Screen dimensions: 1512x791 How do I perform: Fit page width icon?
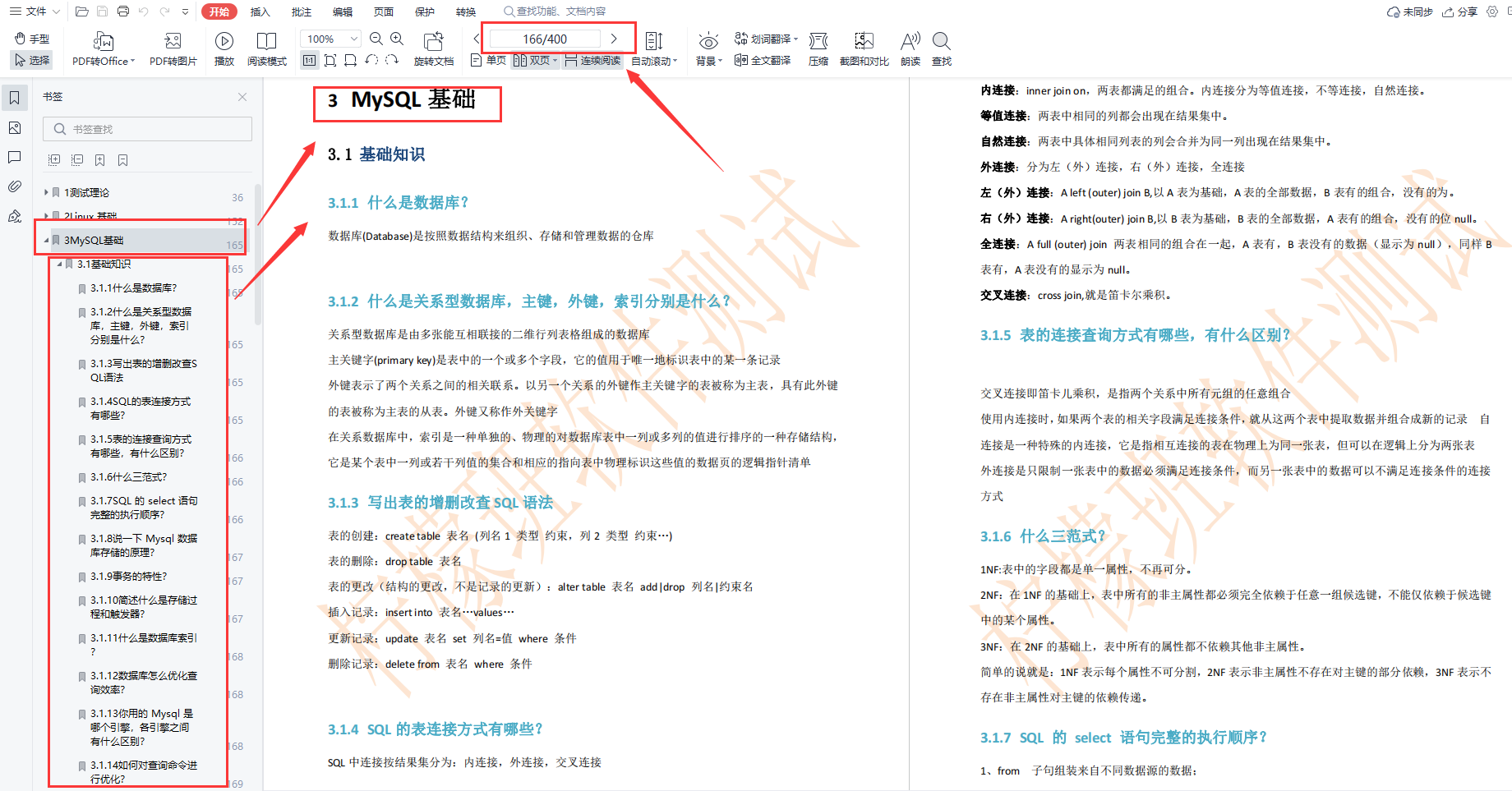[x=351, y=60]
